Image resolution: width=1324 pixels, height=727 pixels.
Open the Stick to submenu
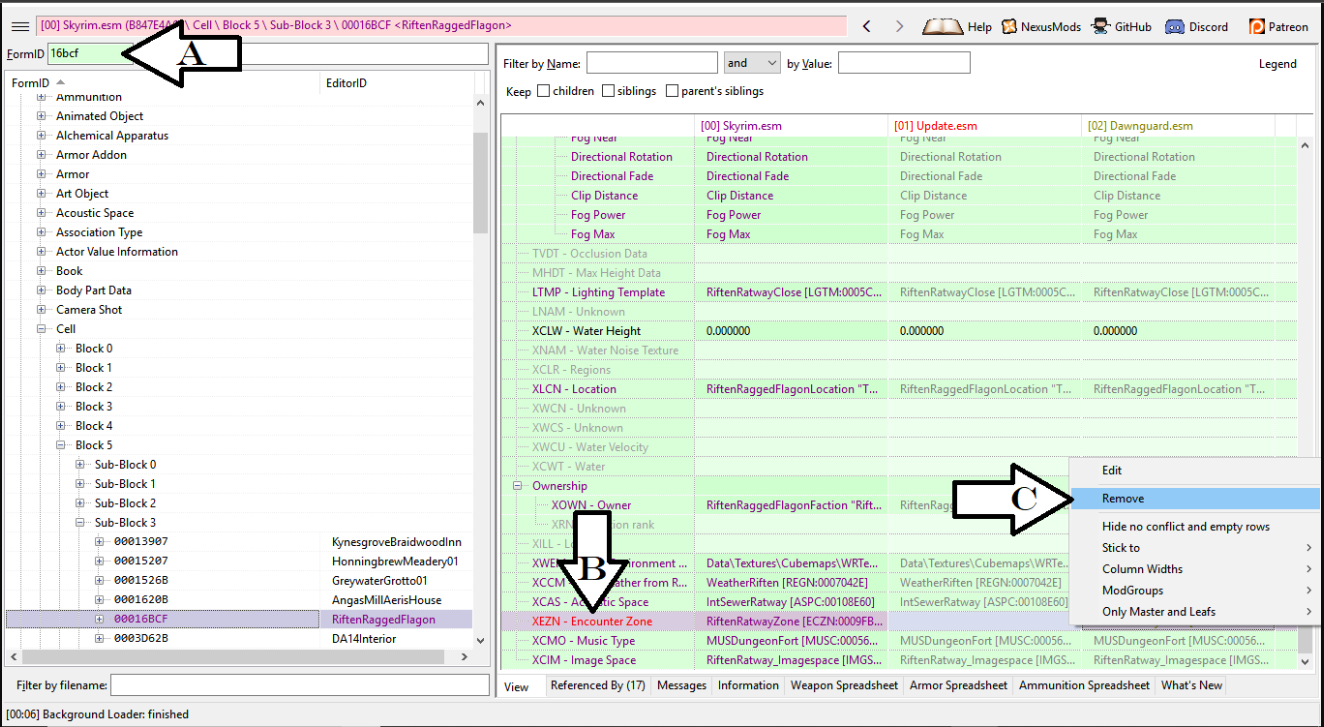pos(1195,548)
